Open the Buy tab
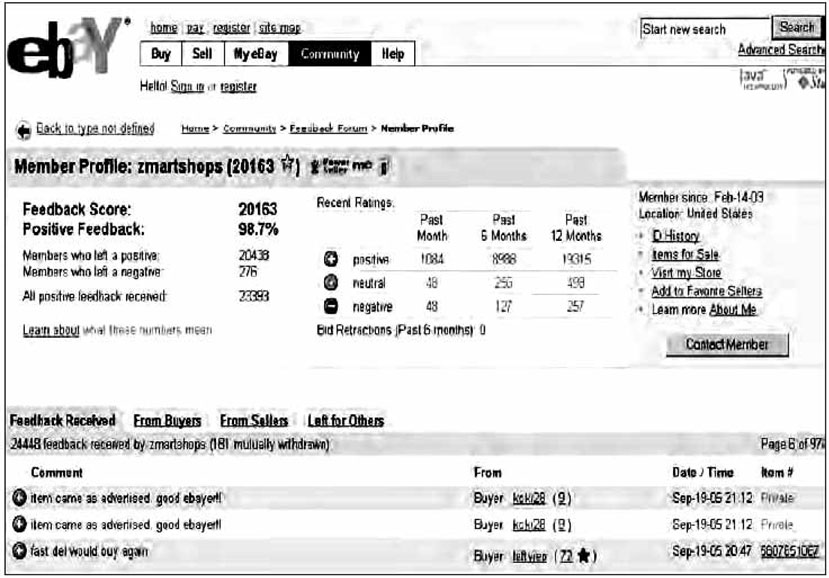 coord(160,55)
